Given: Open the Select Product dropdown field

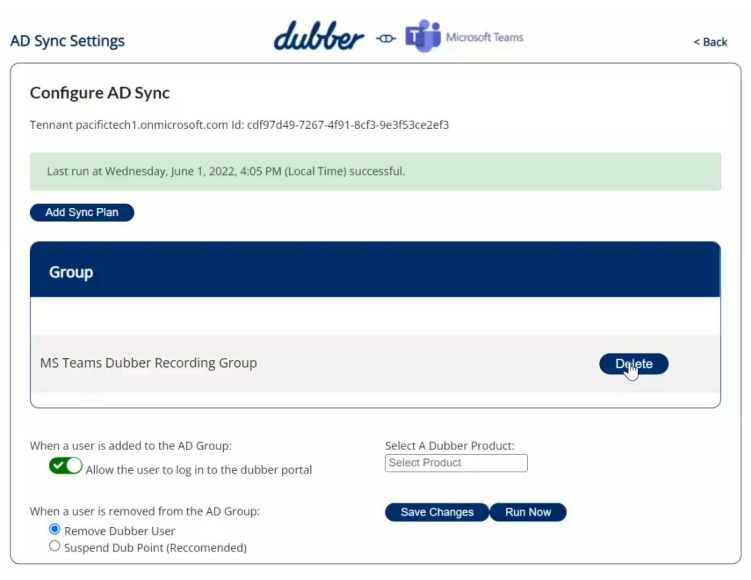Looking at the screenshot, I should 456,463.
